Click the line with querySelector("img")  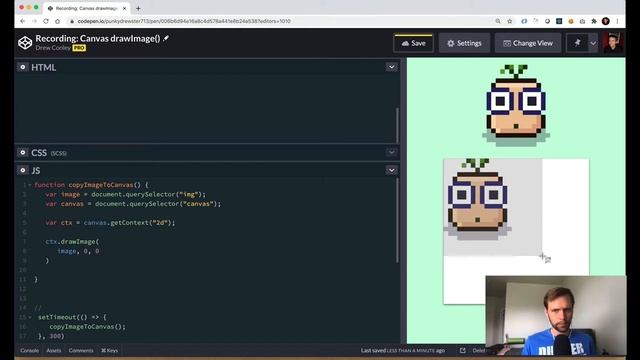coord(125,194)
